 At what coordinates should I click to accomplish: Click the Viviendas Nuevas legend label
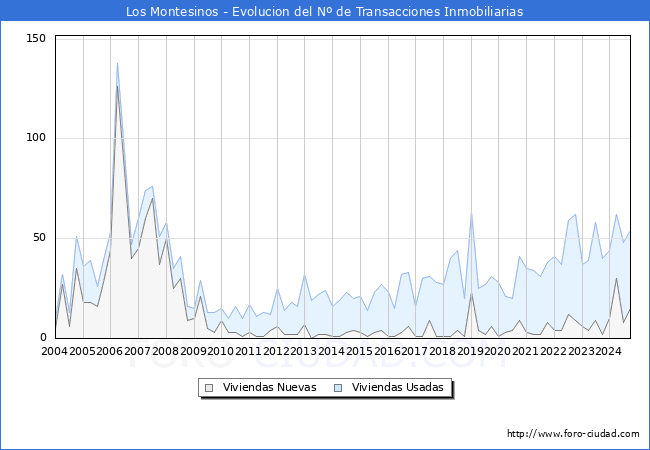pyautogui.click(x=269, y=387)
